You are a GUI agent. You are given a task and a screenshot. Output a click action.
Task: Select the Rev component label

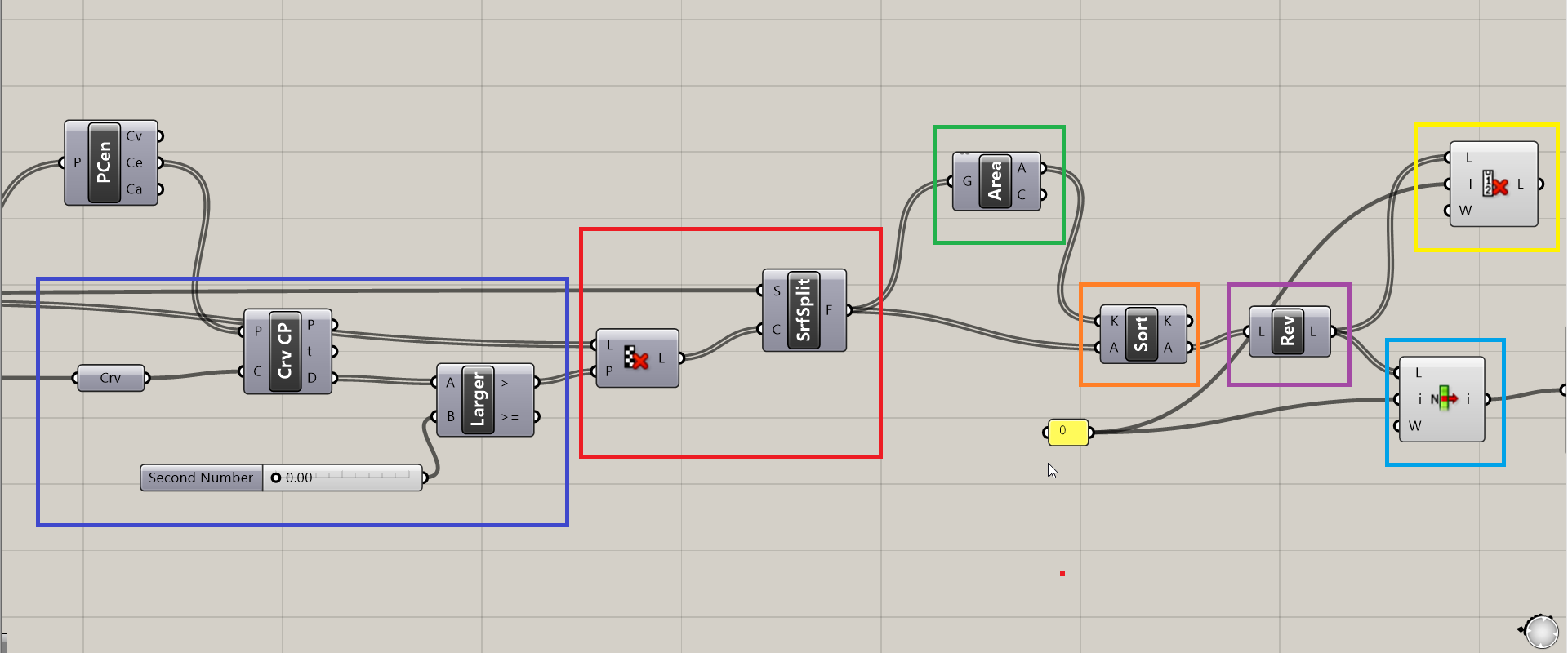pyautogui.click(x=1288, y=331)
